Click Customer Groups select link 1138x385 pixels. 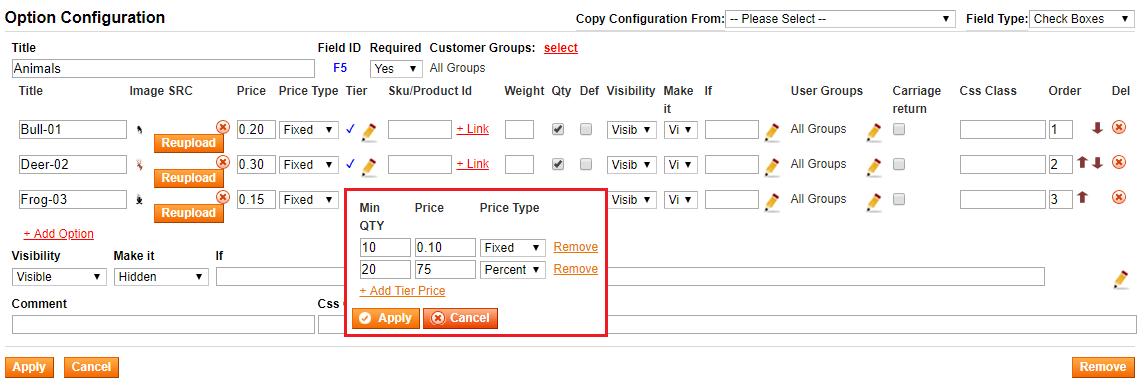point(561,48)
